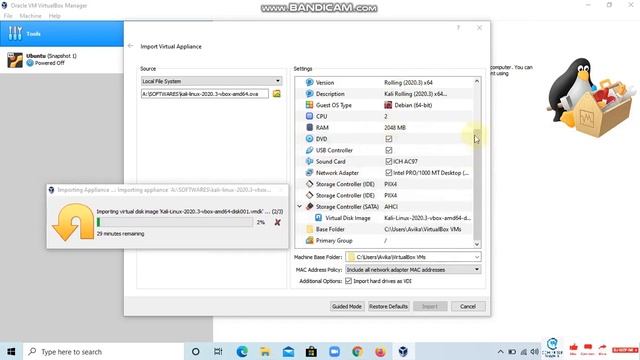Select the AHCI controller value
This screenshot has width=640, height=360.
click(391, 207)
